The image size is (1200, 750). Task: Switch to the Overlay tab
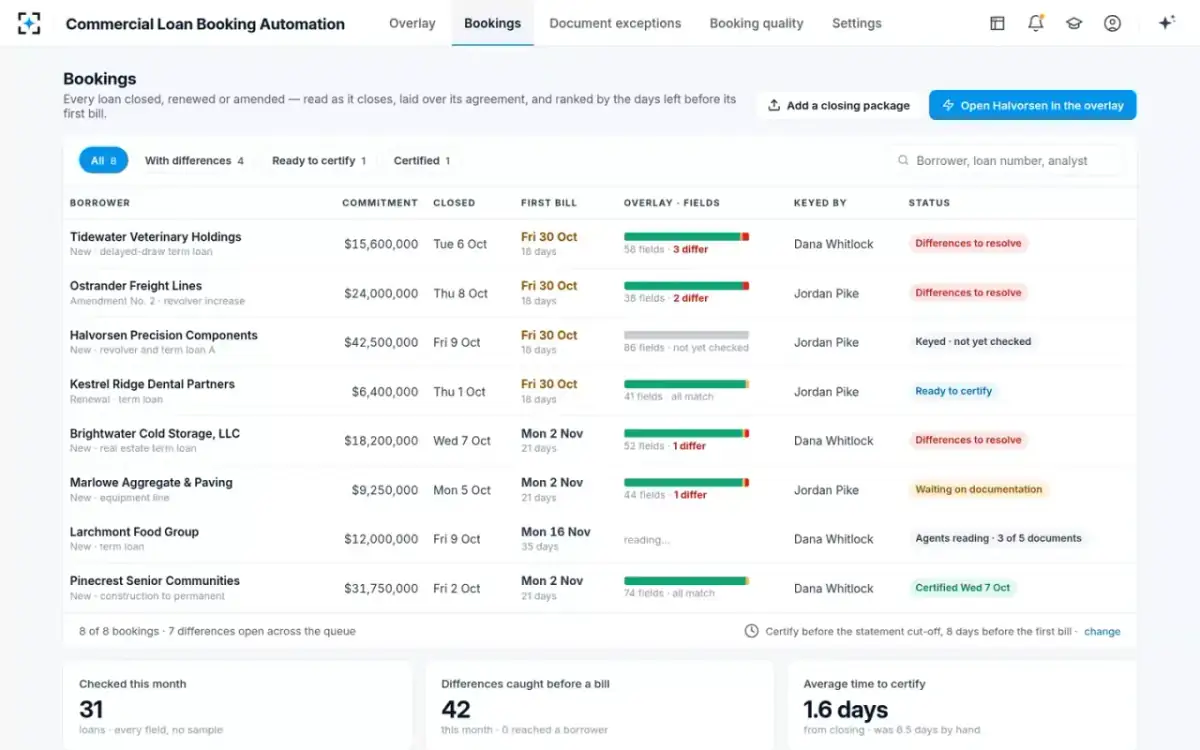click(412, 23)
